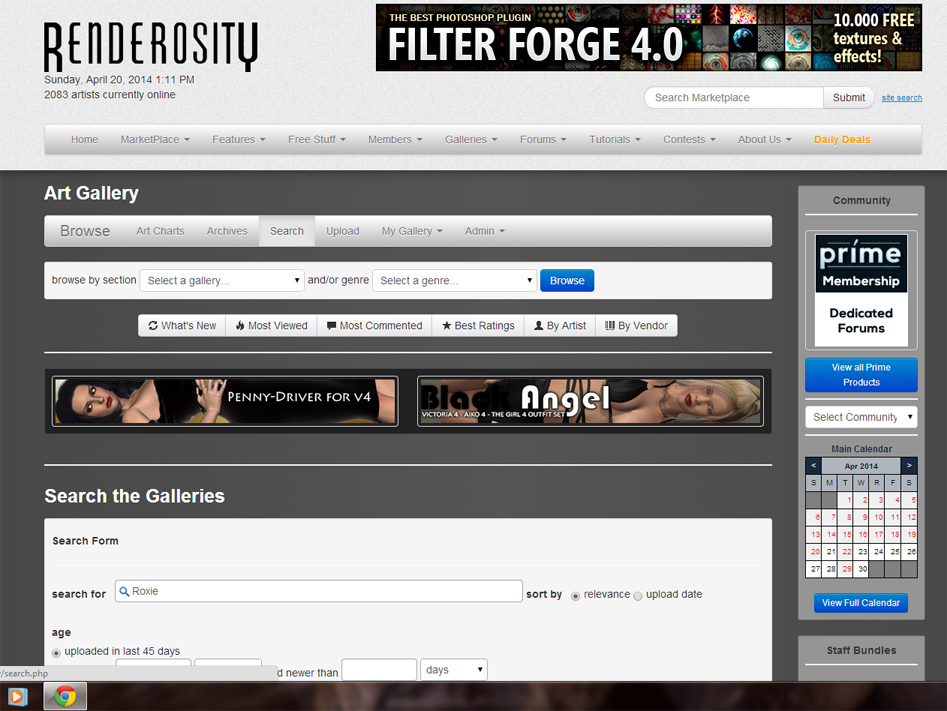Go to next month in calendar
Image resolution: width=947 pixels, height=711 pixels.
pos(909,466)
